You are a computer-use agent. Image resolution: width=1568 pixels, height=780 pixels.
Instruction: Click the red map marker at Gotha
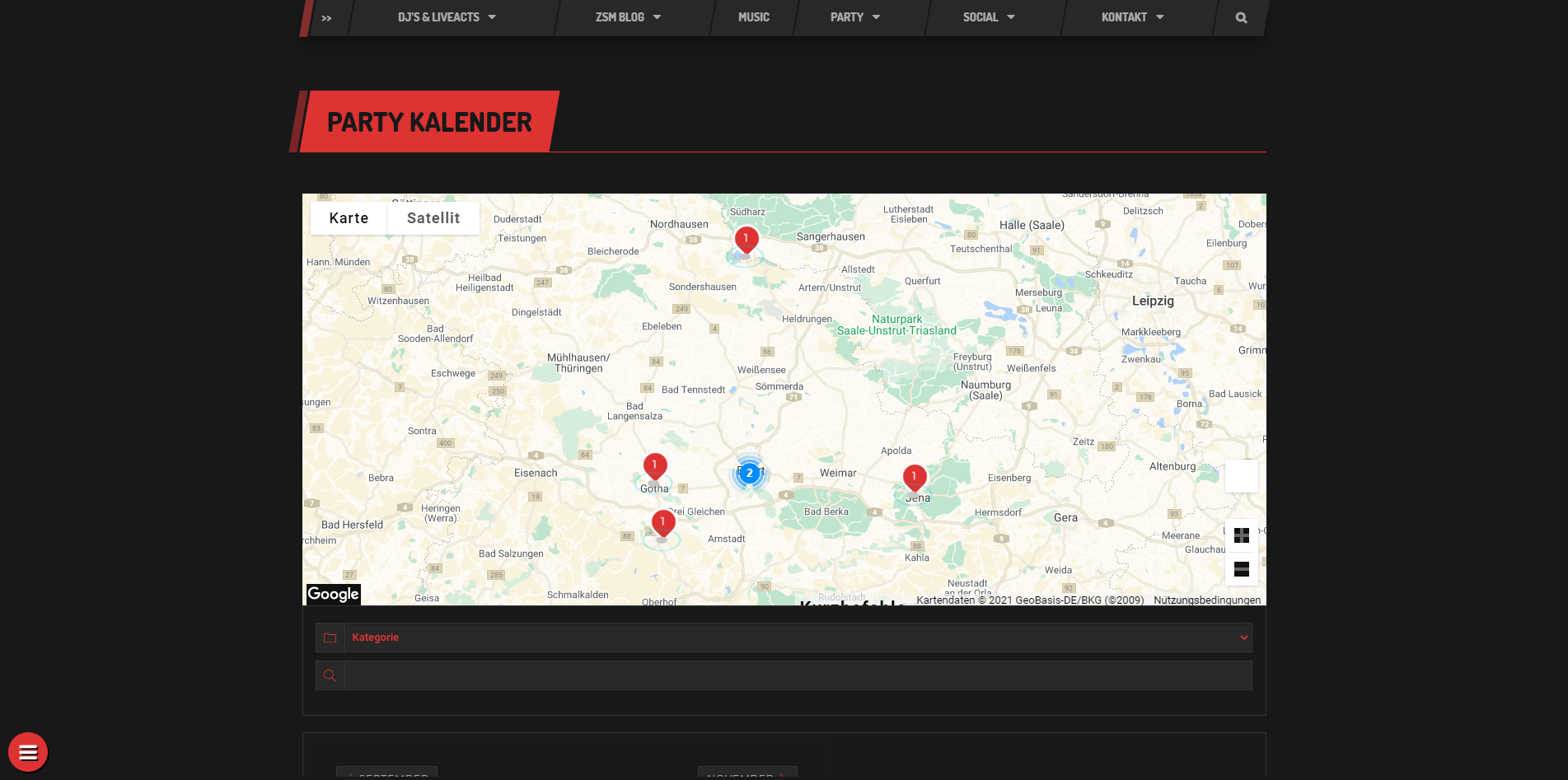click(655, 467)
